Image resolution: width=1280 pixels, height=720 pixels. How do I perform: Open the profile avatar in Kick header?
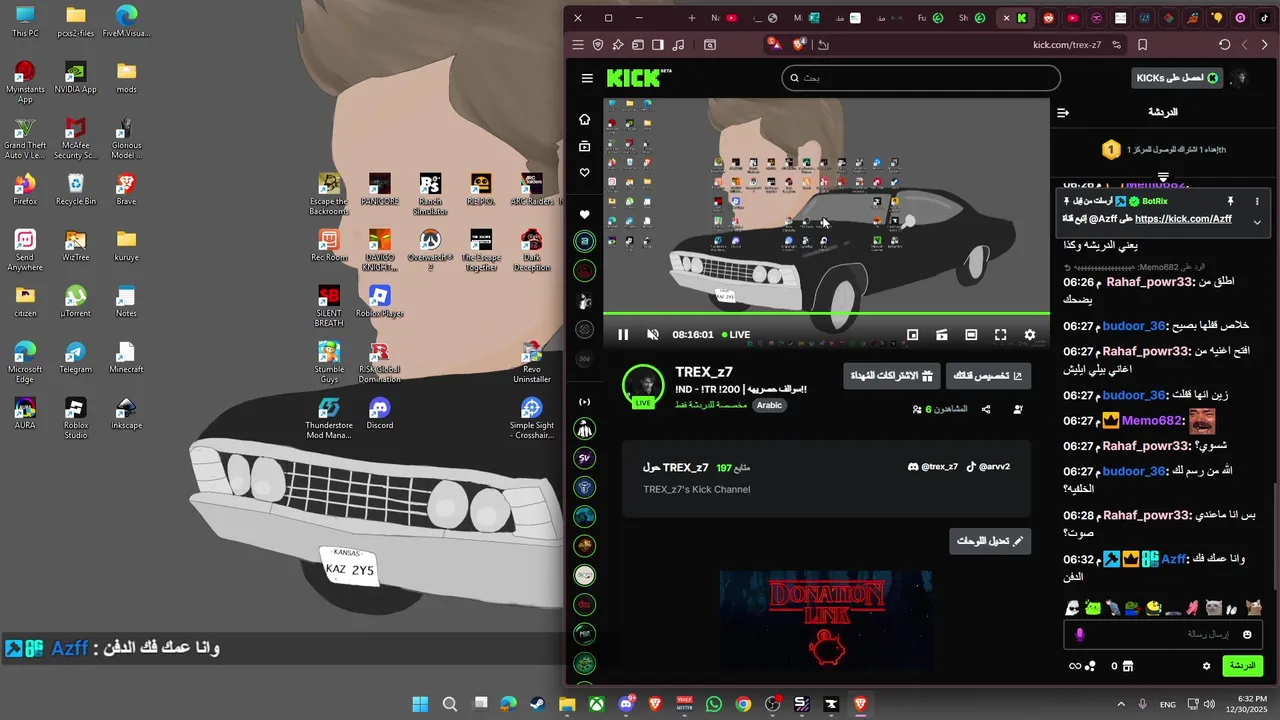click(1242, 78)
